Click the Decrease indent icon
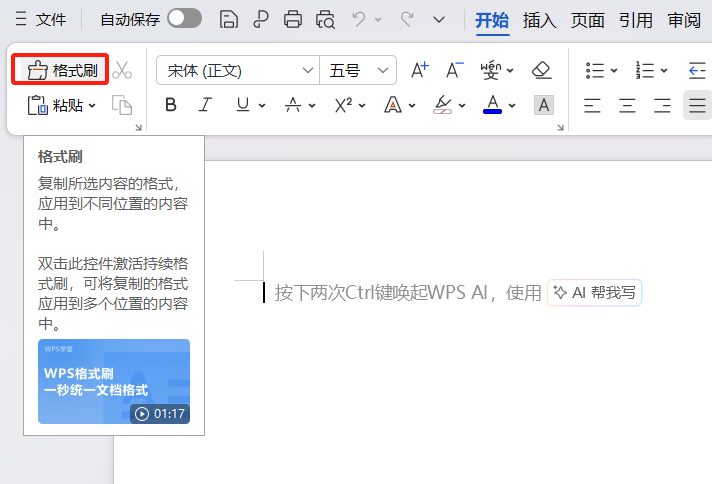Screen dimensions: 712x484 click(697, 70)
